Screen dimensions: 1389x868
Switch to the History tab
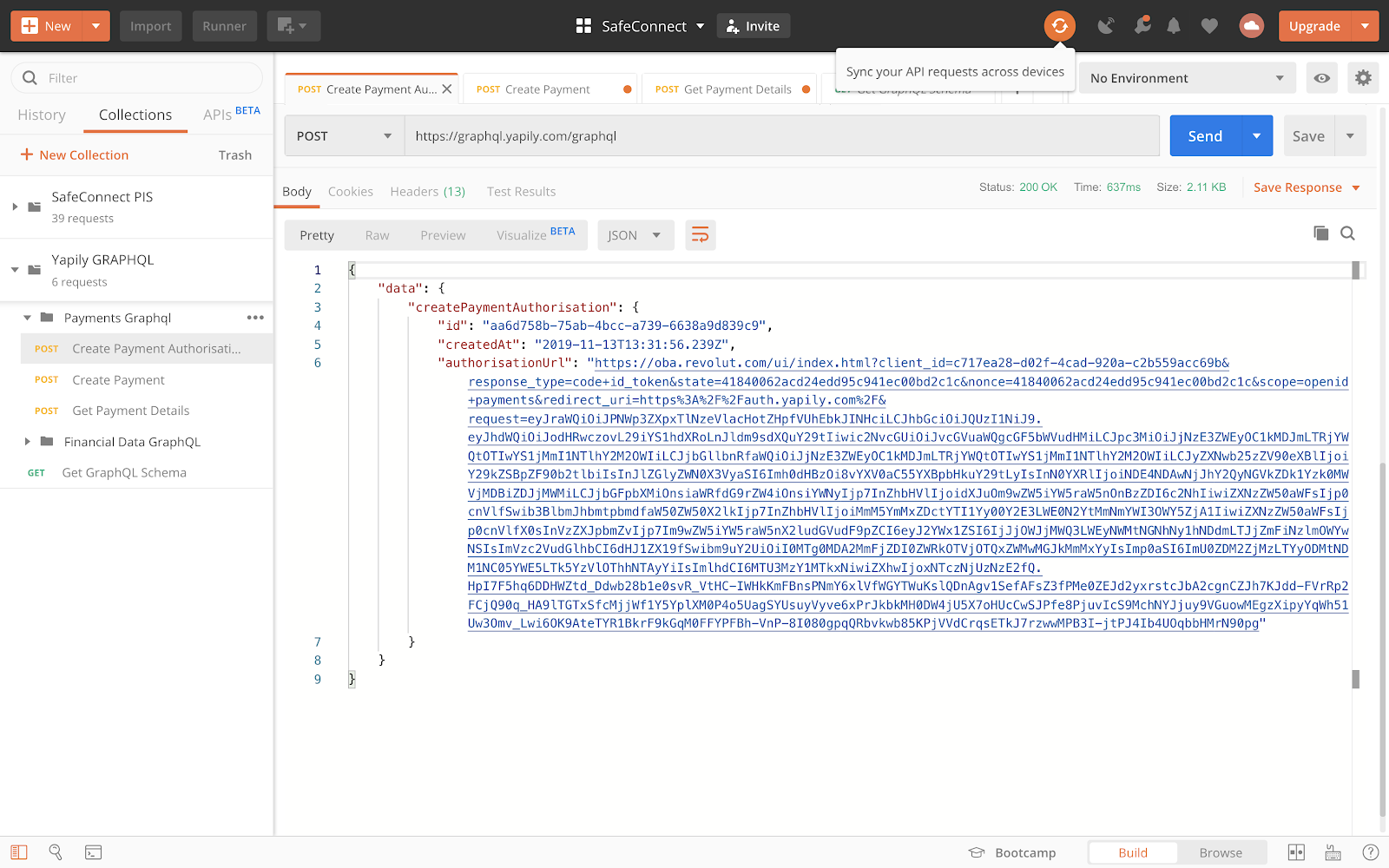tap(42, 115)
